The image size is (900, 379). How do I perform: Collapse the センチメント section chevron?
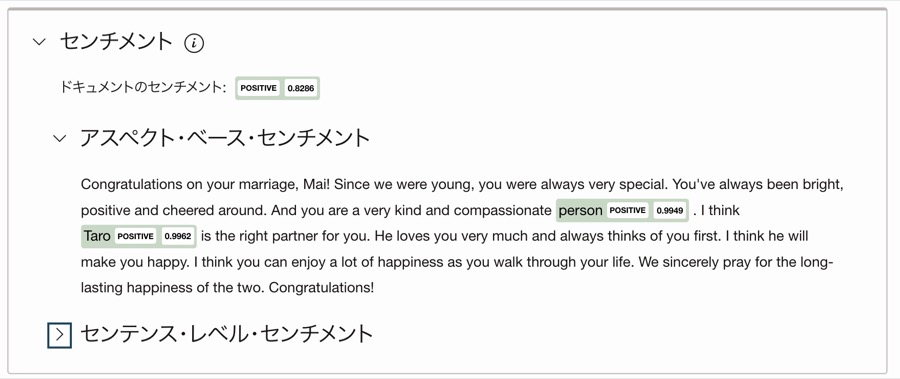tap(39, 42)
